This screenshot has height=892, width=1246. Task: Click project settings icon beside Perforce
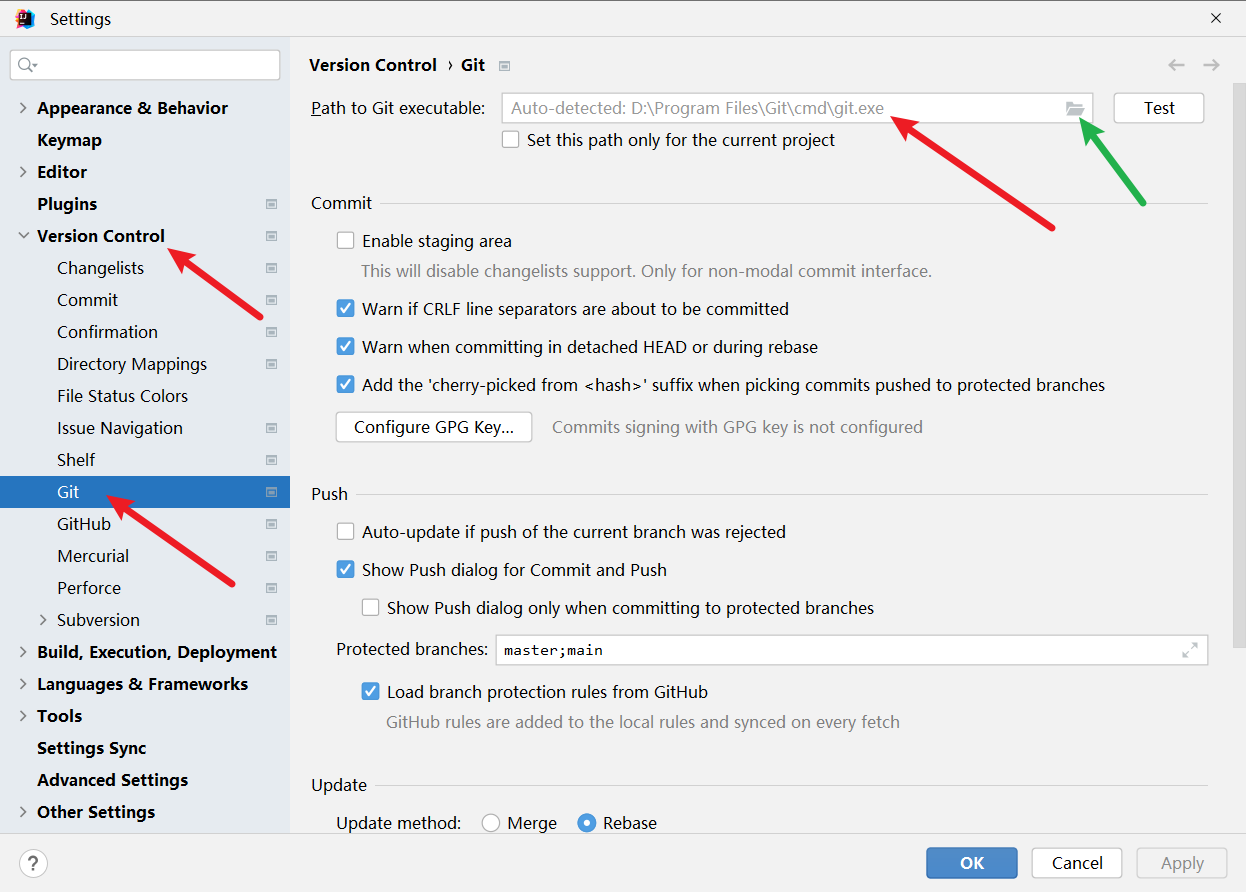[x=271, y=588]
